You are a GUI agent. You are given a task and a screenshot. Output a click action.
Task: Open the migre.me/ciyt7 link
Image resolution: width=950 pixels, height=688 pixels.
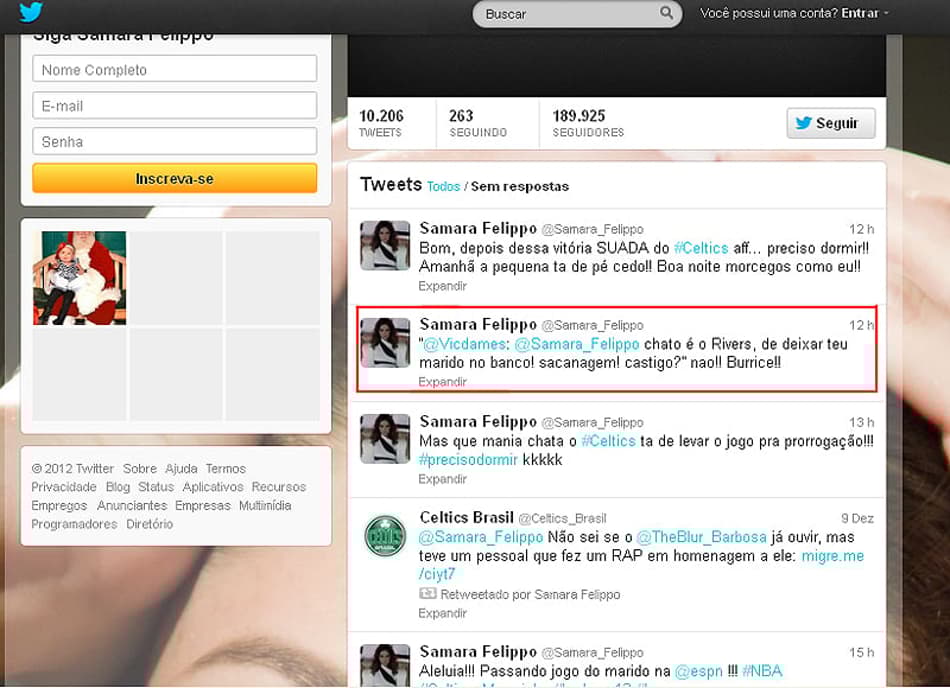[x=832, y=556]
